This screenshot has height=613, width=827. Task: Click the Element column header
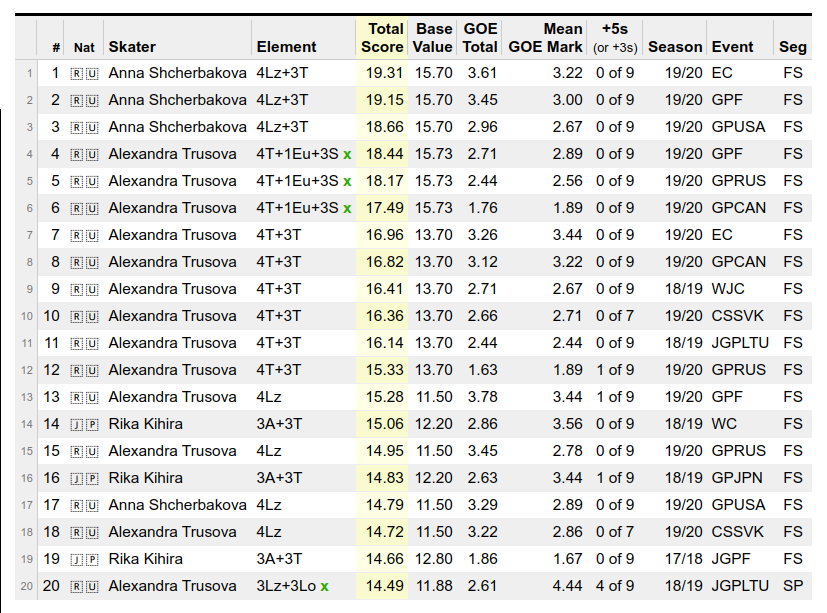point(286,46)
